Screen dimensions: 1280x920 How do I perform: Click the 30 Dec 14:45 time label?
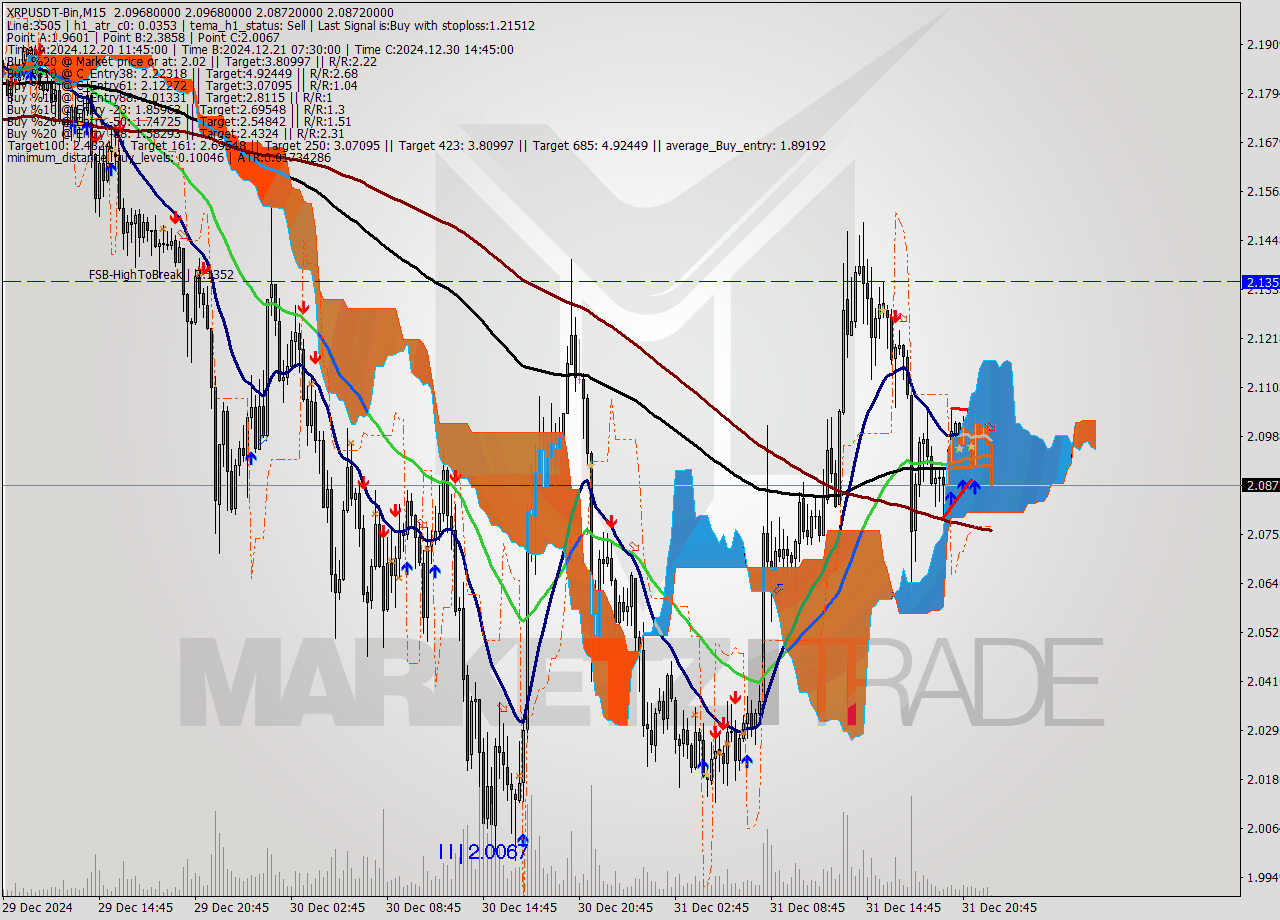pyautogui.click(x=519, y=908)
